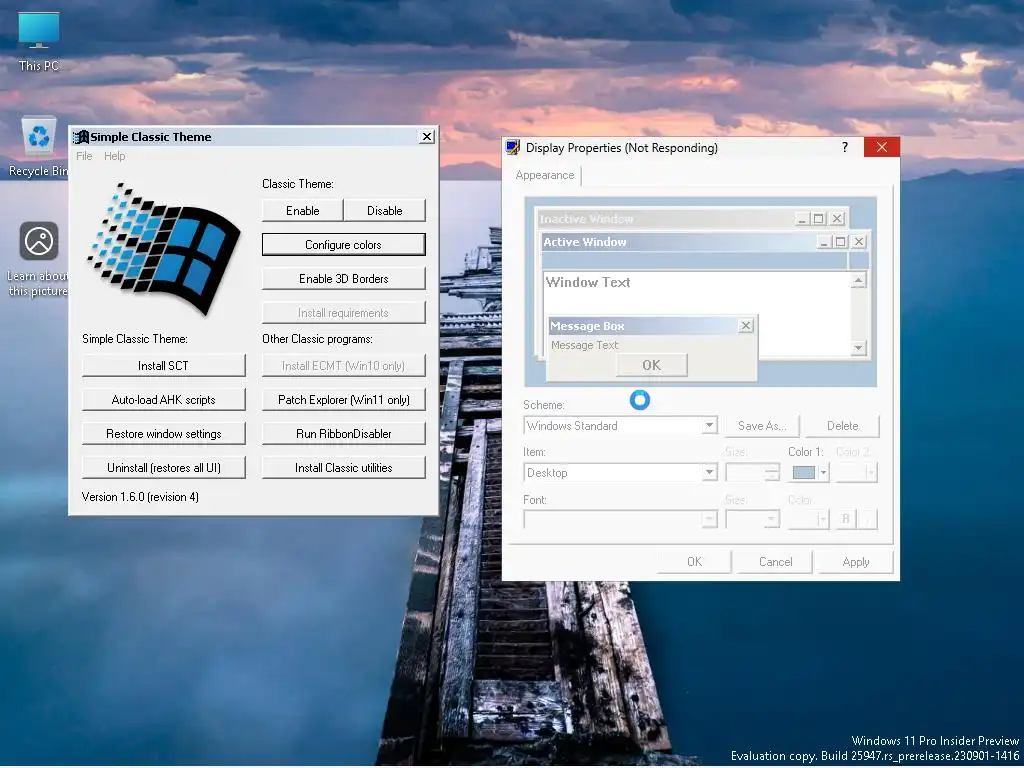
Task: Click the preview Message Box OK button
Action: 652,366
